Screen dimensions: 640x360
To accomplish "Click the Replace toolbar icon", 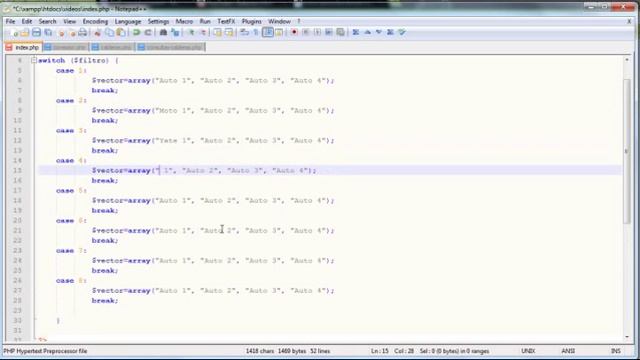I will pos(175,33).
